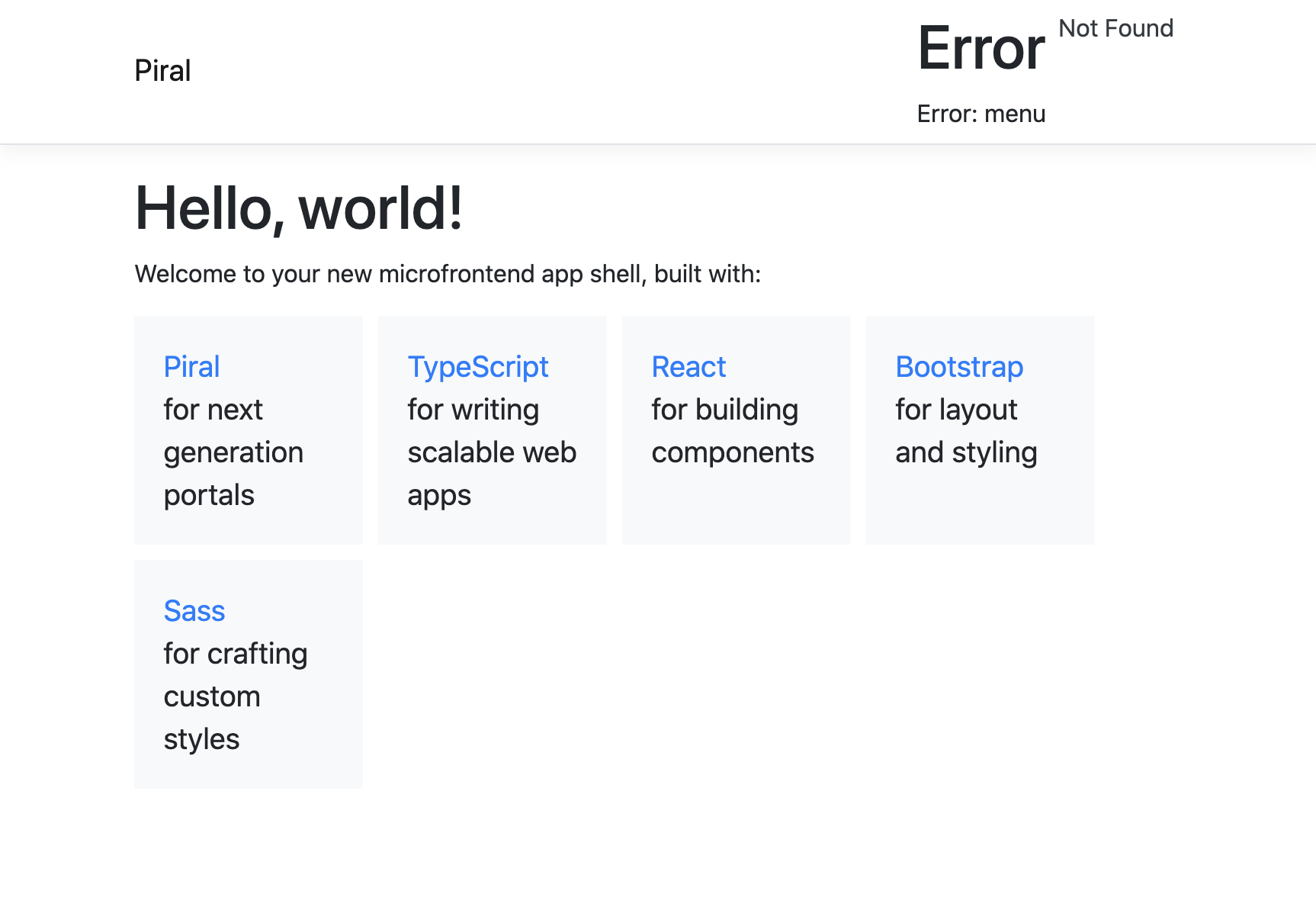Select "for building components" description
This screenshot has width=1316, height=920.
point(733,431)
